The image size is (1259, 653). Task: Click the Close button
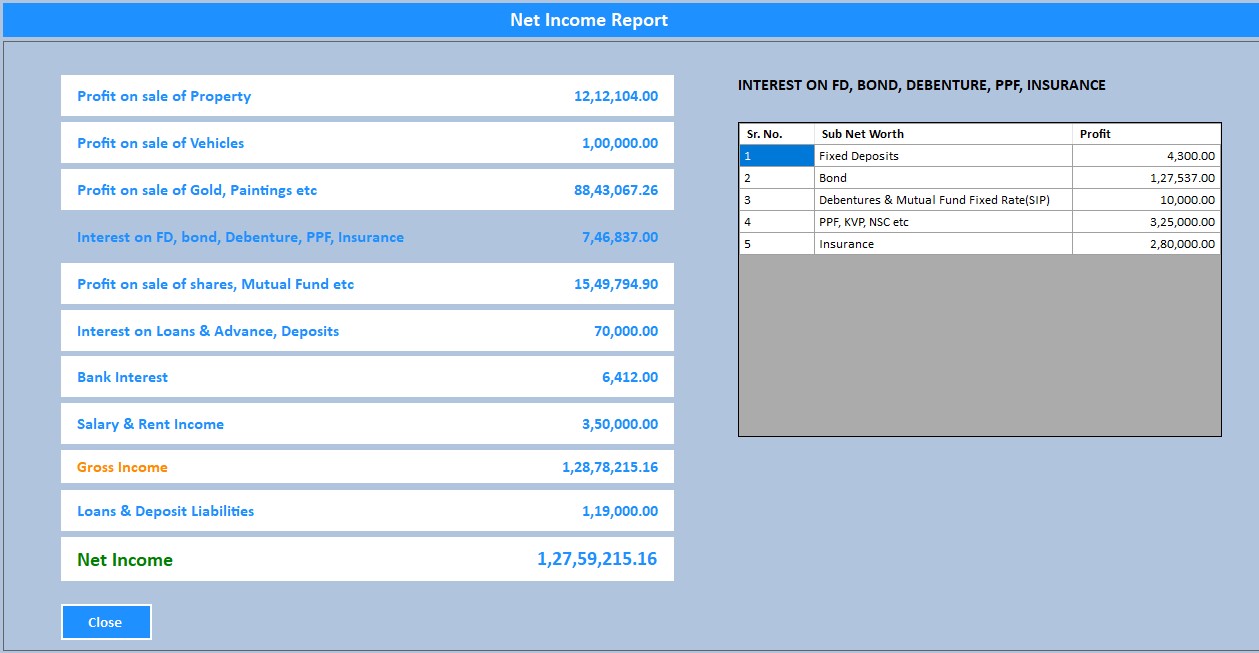click(x=105, y=622)
